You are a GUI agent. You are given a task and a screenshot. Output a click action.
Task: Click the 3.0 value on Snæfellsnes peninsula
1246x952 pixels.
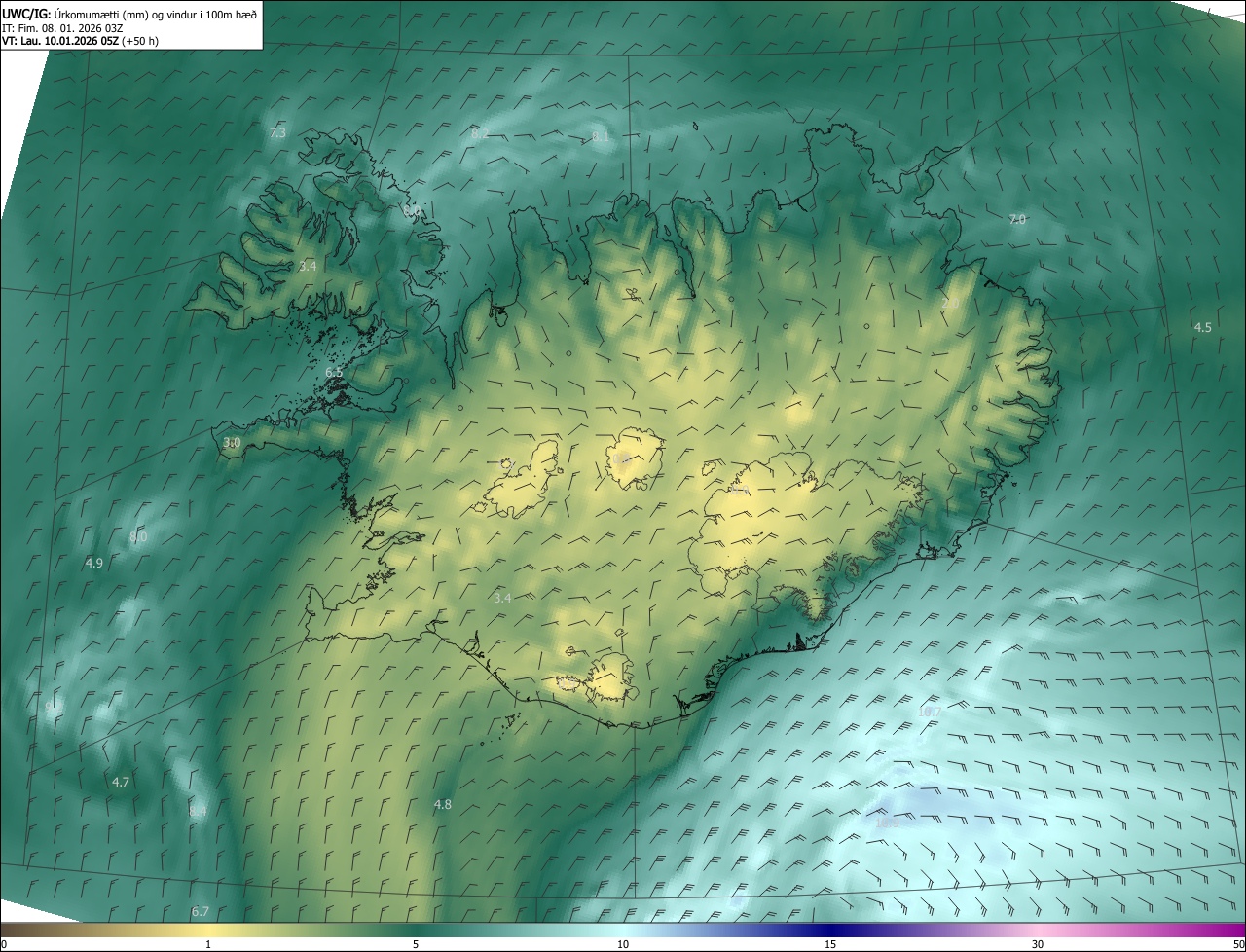coord(232,442)
